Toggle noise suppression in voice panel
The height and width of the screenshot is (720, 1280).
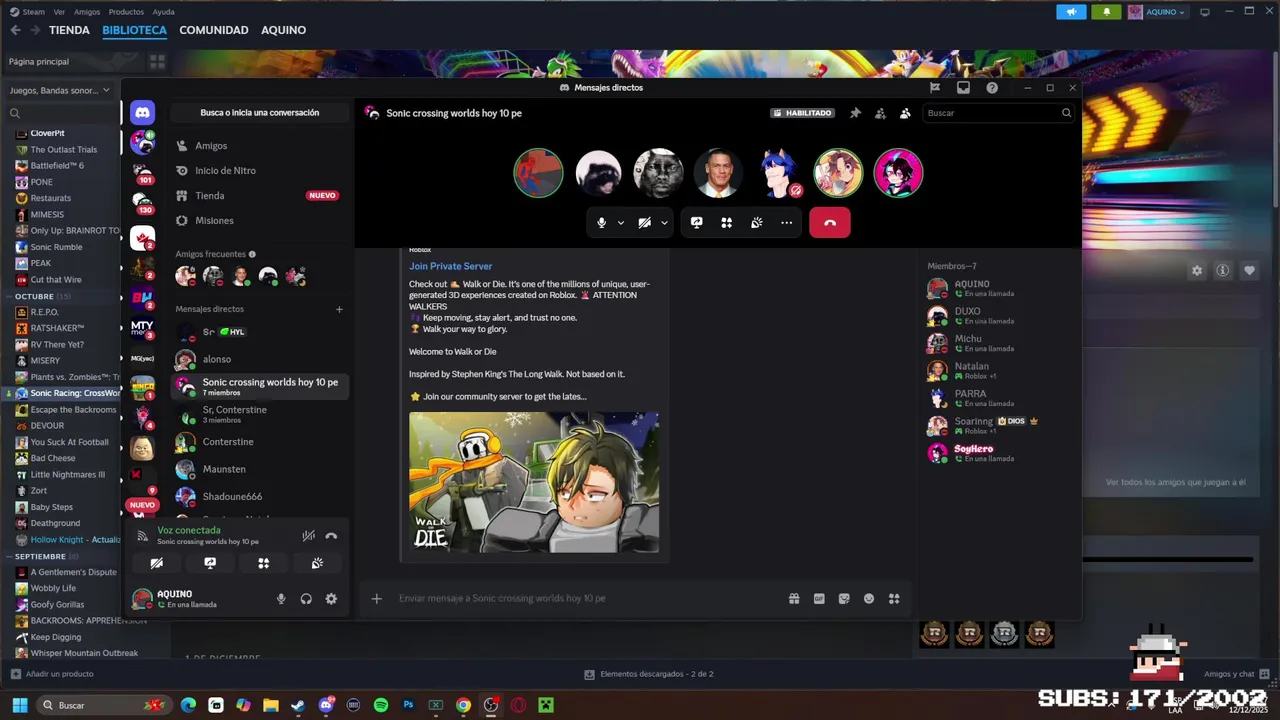[x=309, y=536]
